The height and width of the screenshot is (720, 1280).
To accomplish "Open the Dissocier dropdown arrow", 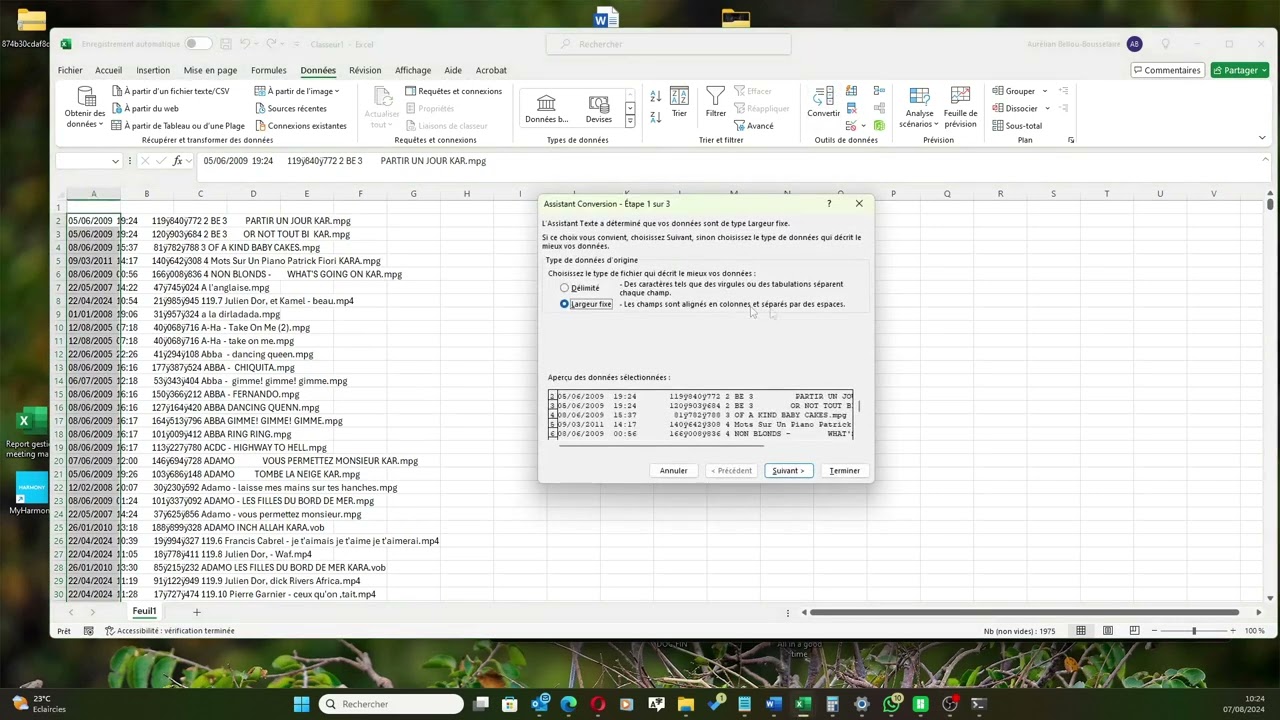I will (1047, 108).
